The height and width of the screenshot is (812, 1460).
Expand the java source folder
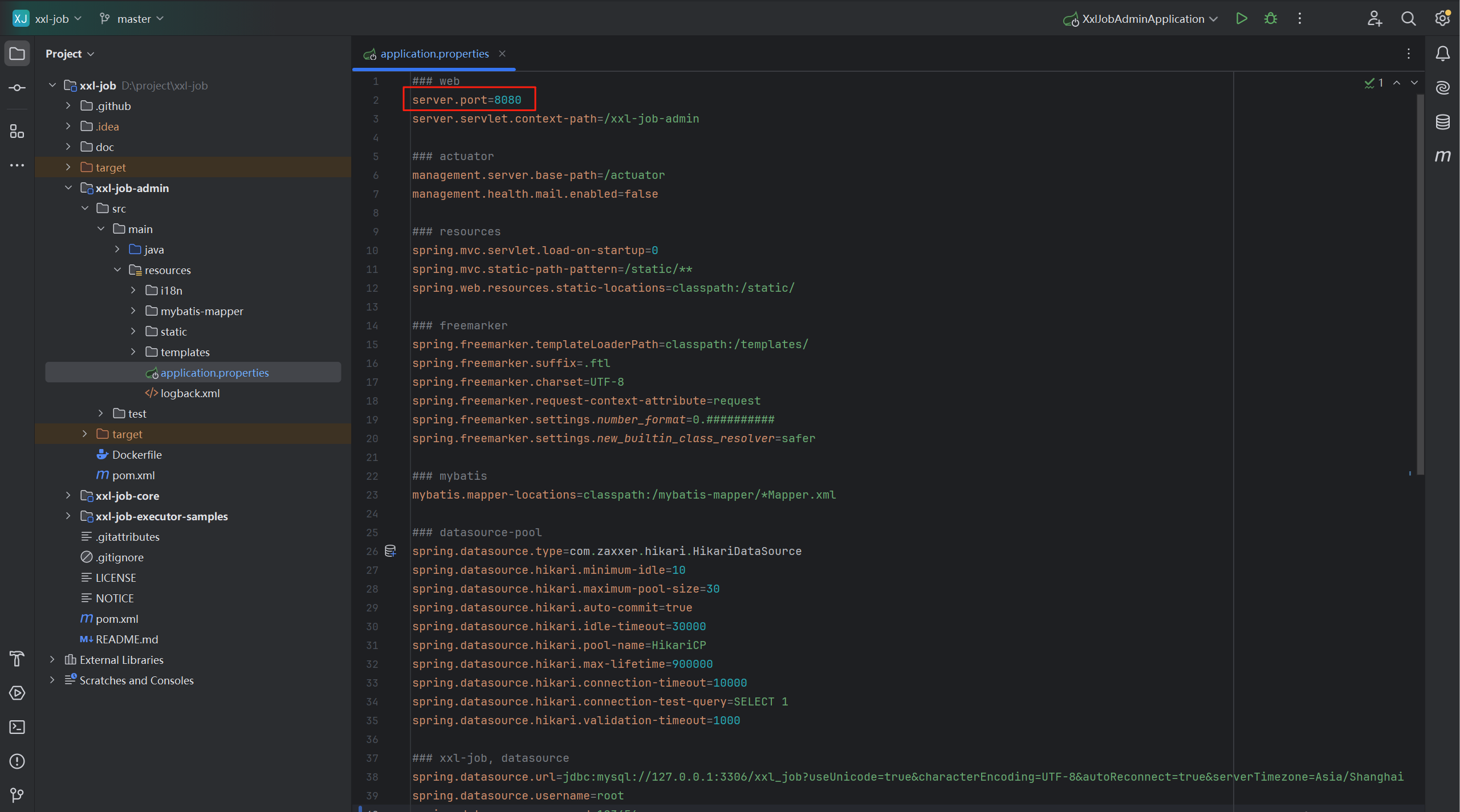click(117, 250)
